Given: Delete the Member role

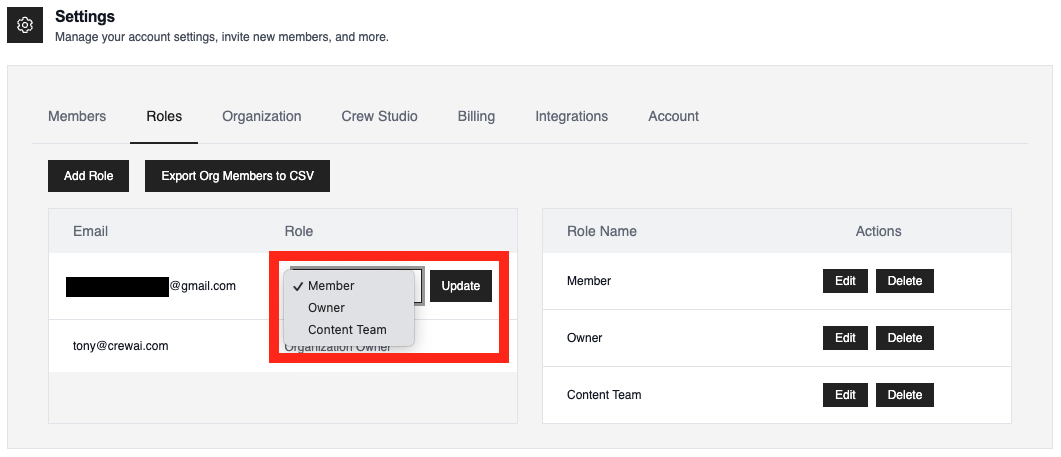Looking at the screenshot, I should coord(905,281).
